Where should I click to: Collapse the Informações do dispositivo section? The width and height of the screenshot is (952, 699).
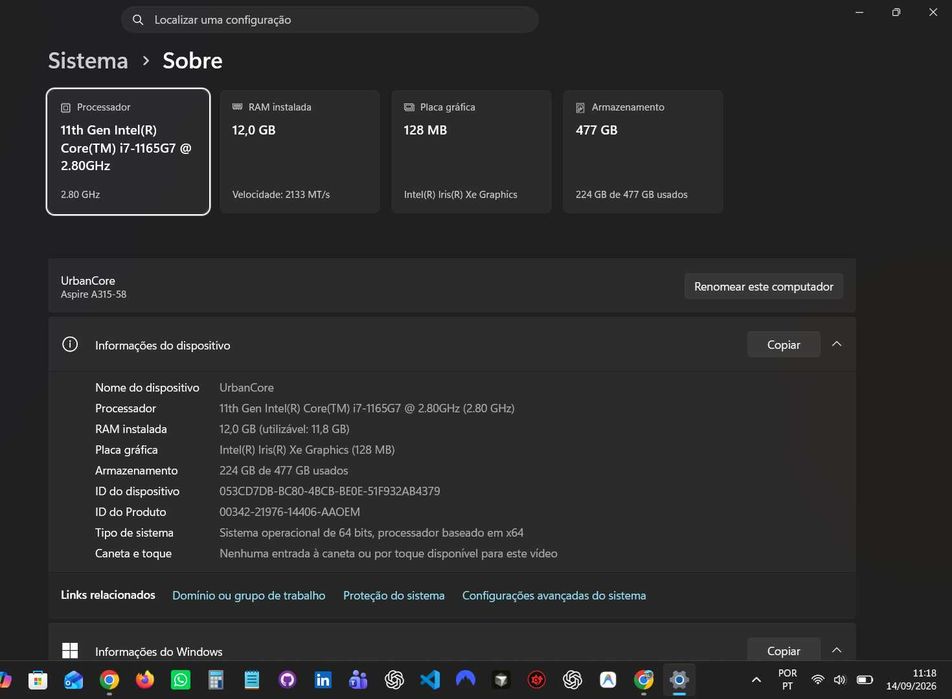(x=837, y=344)
